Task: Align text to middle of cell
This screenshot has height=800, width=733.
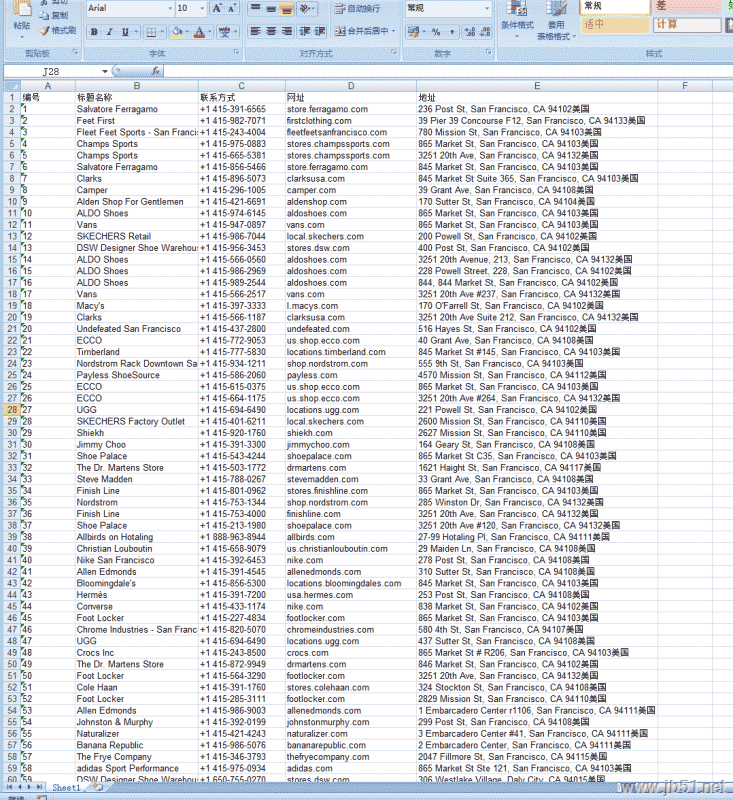Action: tap(271, 9)
